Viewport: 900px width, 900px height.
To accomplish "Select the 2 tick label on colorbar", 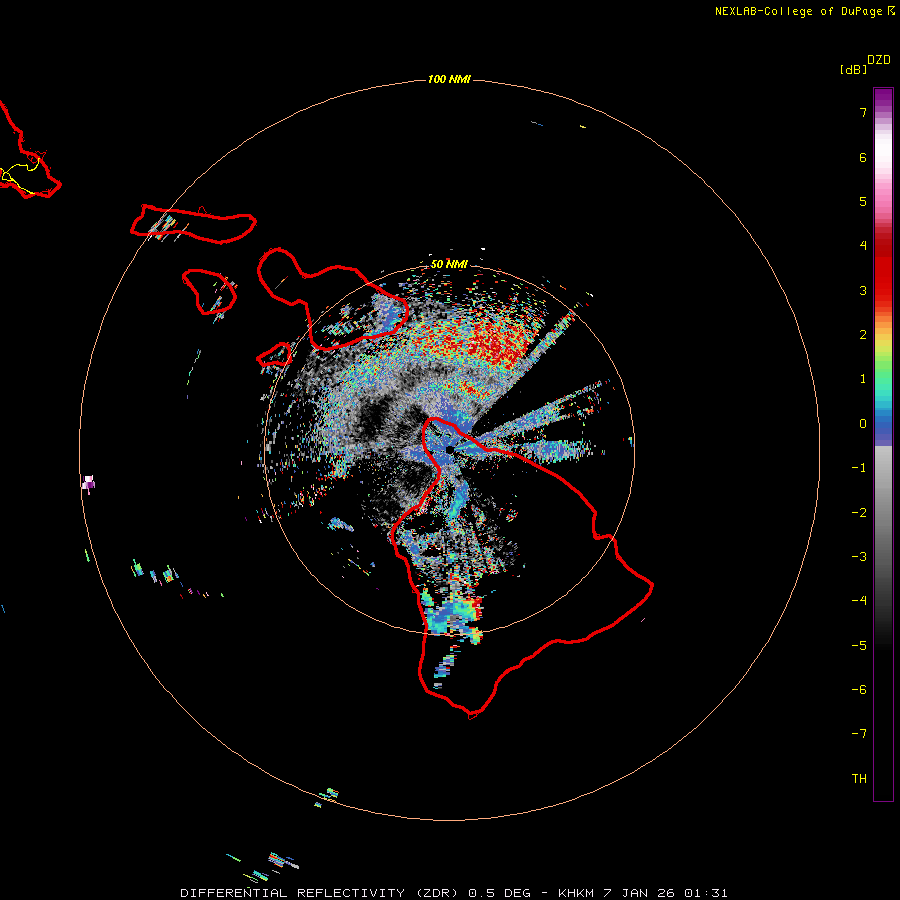I will [863, 335].
